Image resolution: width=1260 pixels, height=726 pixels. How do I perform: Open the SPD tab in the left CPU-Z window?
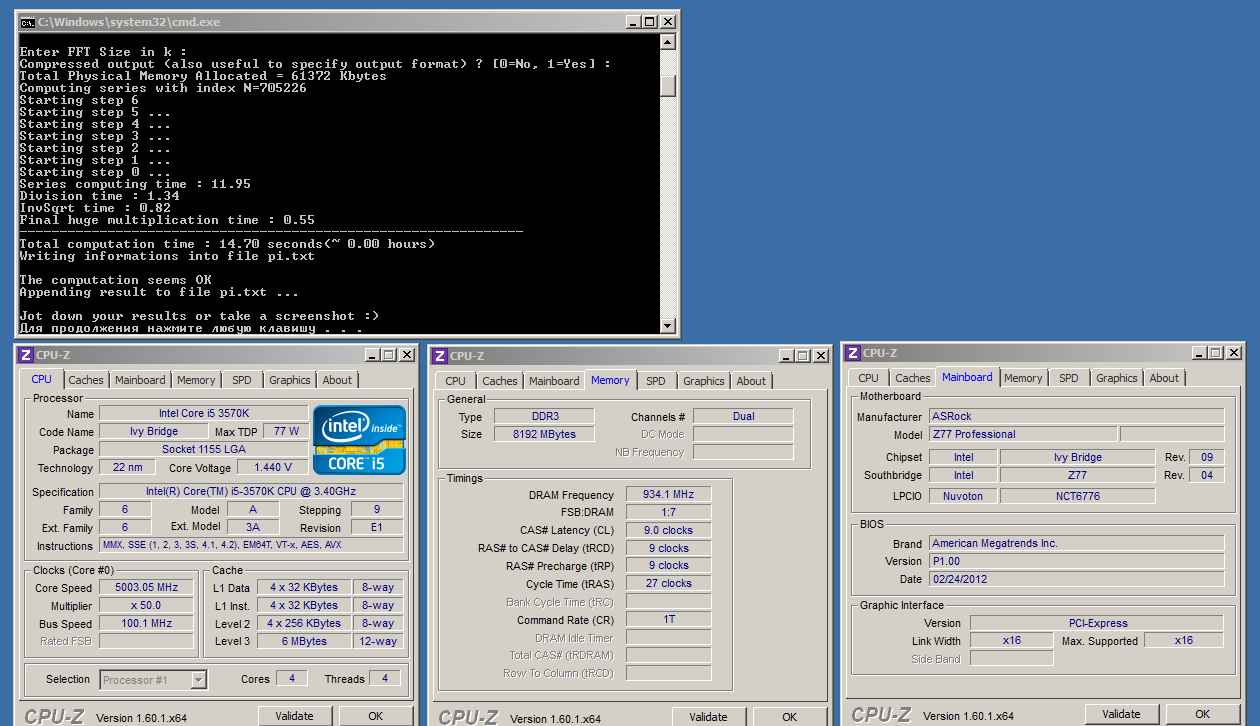coord(242,380)
